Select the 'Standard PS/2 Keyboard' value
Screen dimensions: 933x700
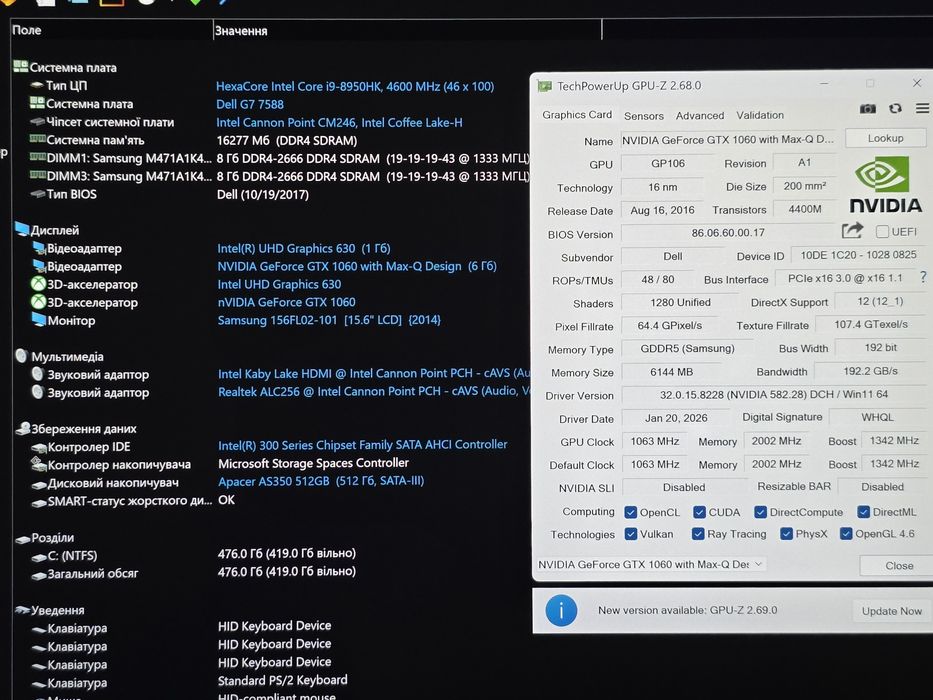[283, 680]
